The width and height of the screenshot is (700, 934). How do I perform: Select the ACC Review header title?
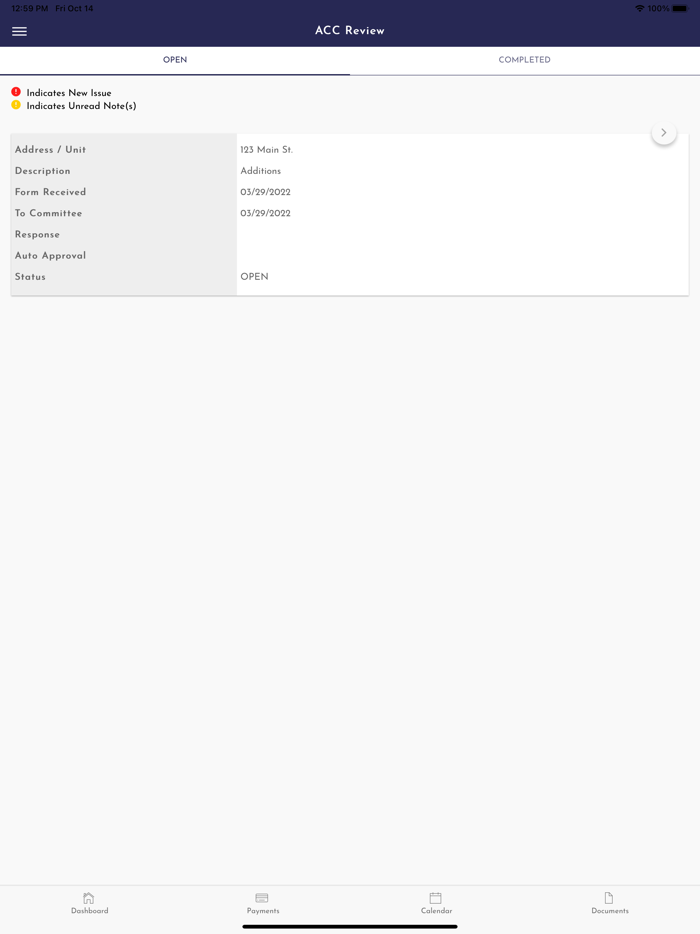350,31
